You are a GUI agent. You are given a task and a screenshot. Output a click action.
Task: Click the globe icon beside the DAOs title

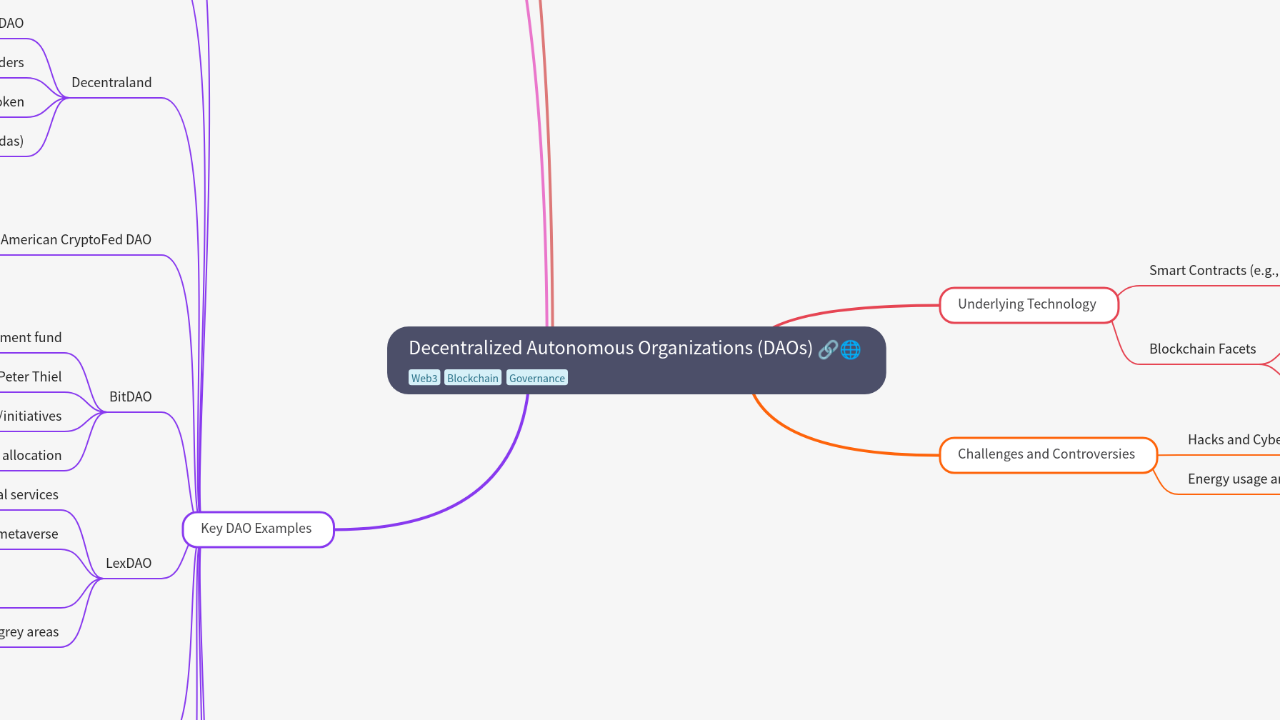(x=850, y=349)
